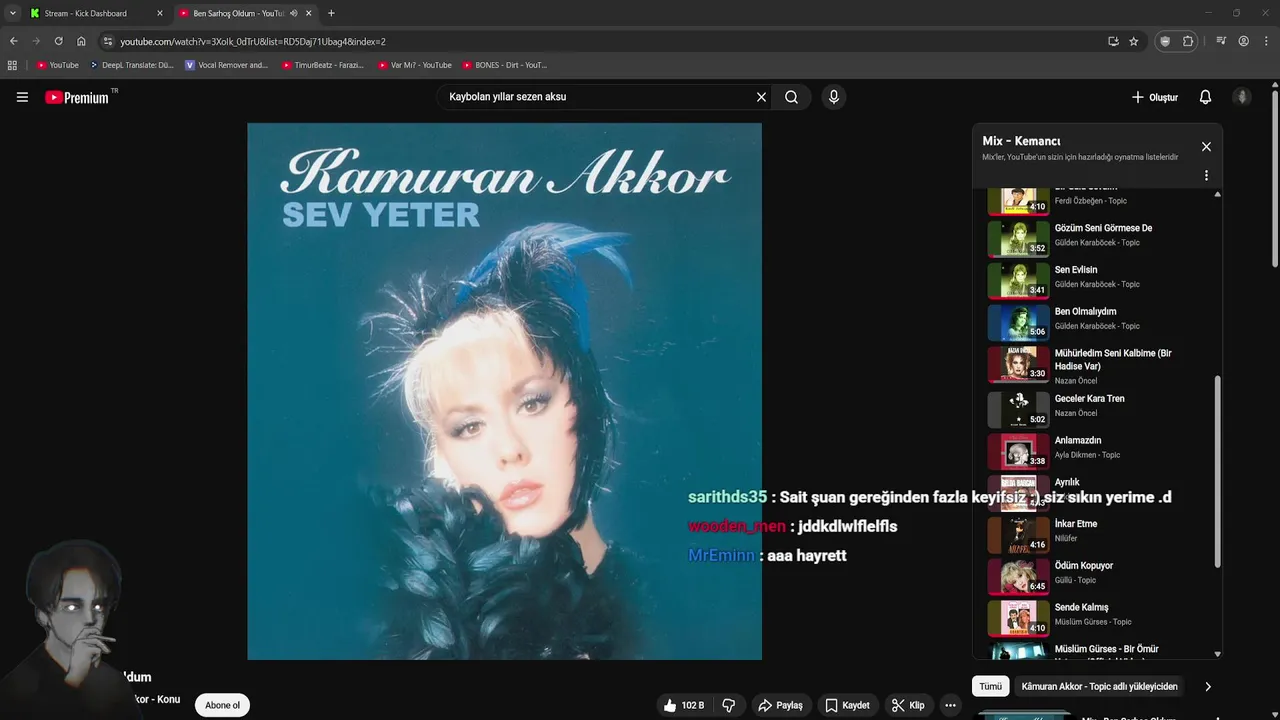1280x720 pixels.
Task: Select the Tümü filter chip
Action: pyautogui.click(x=990, y=686)
